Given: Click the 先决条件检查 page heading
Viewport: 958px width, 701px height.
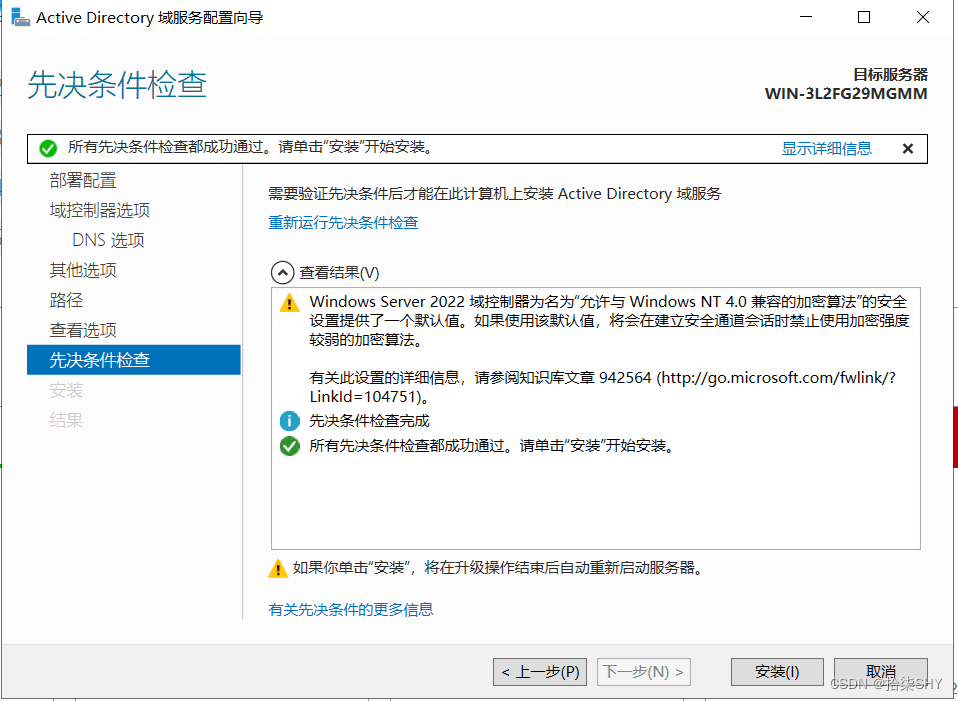Looking at the screenshot, I should pos(117,84).
